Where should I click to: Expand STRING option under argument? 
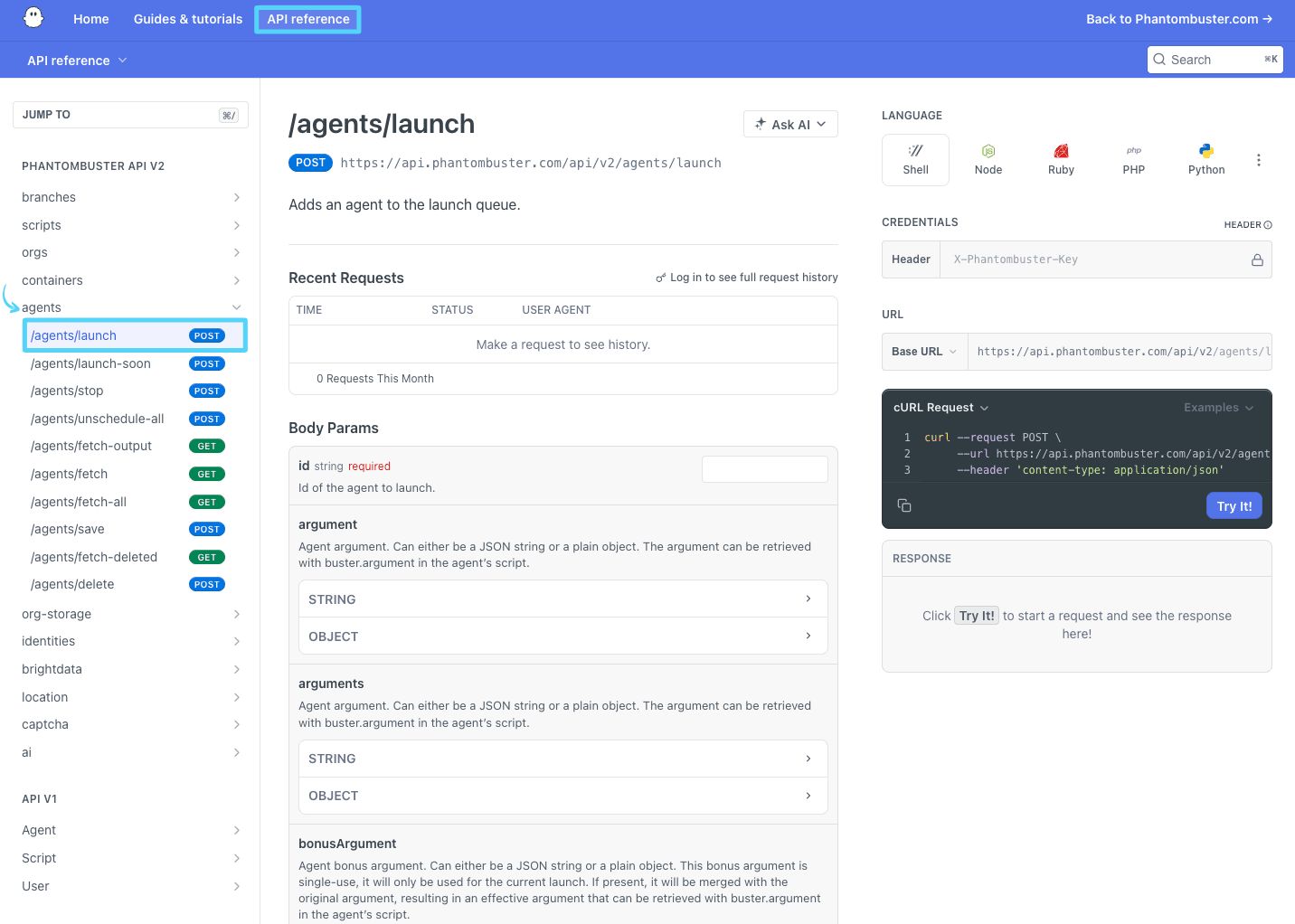pyautogui.click(x=562, y=599)
